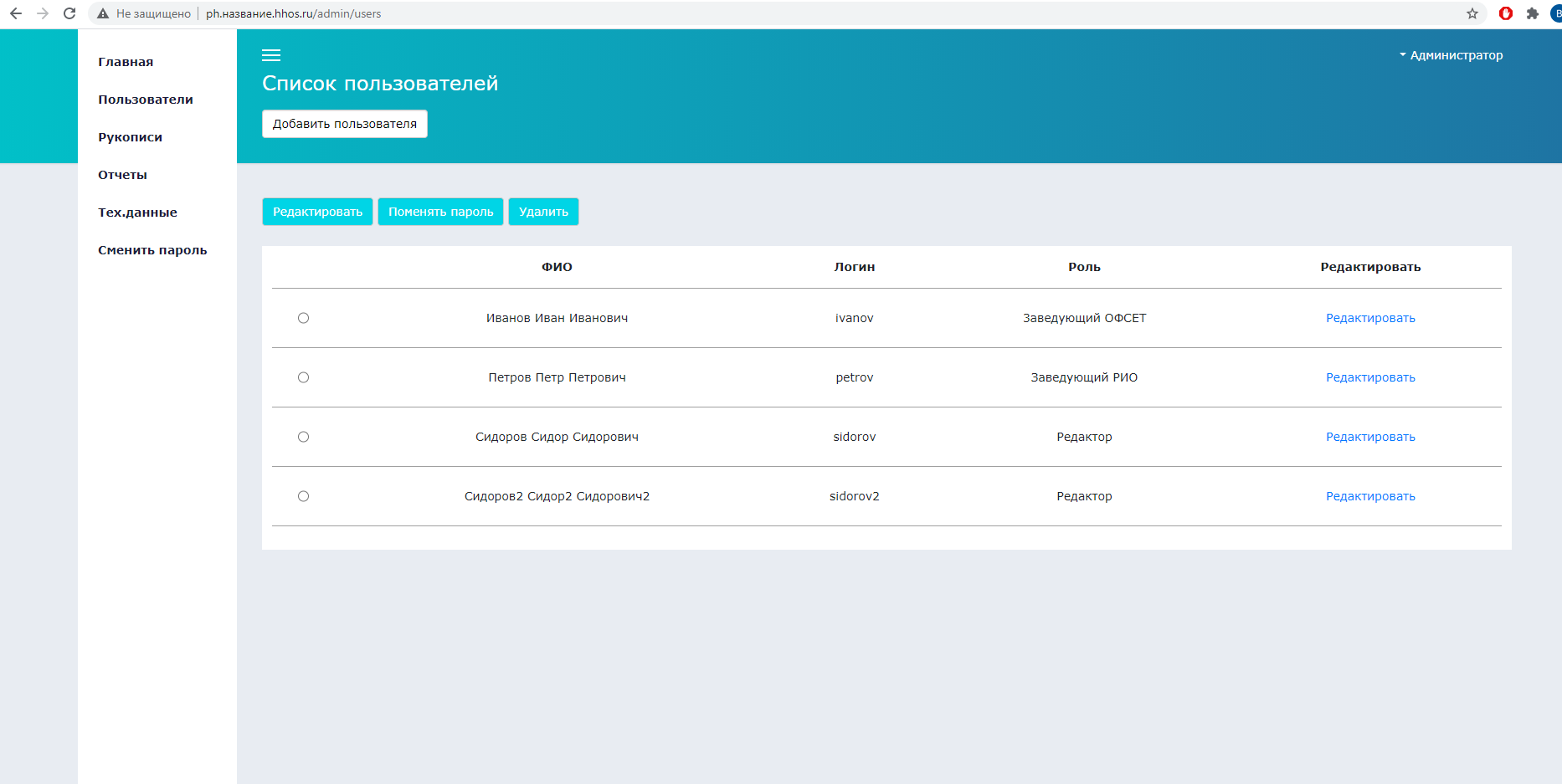
Task: Click the name Сидоров2 Сидор2 Сидорович2
Action: (x=557, y=496)
